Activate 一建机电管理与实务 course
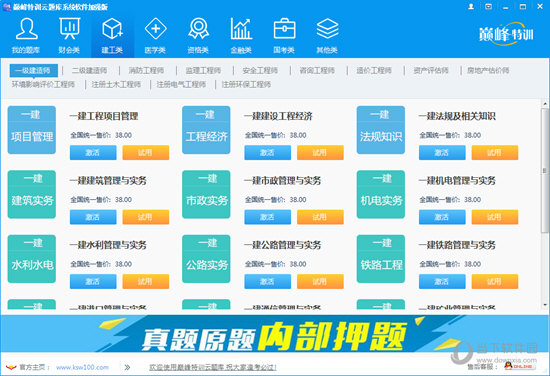550x376 pixels. click(442, 217)
